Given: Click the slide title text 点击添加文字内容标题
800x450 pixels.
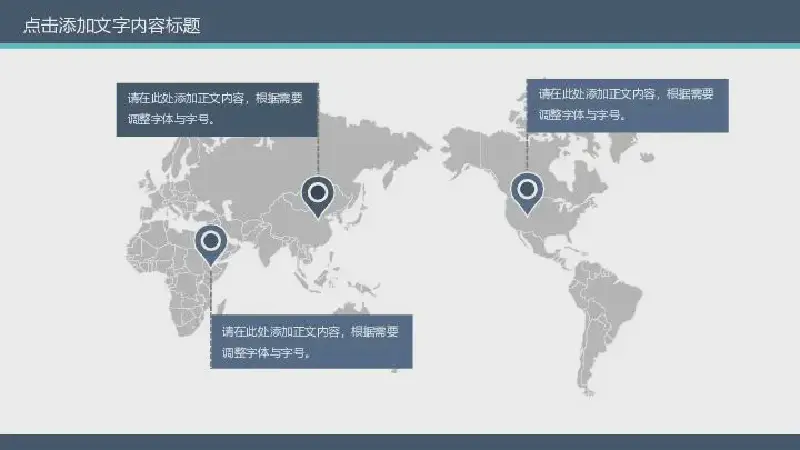Looking at the screenshot, I should click(112, 25).
